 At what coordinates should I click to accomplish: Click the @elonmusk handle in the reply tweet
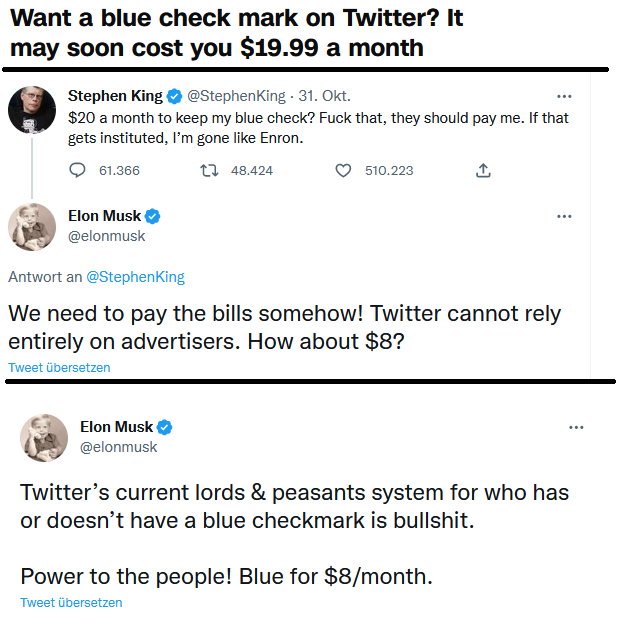(x=106, y=236)
